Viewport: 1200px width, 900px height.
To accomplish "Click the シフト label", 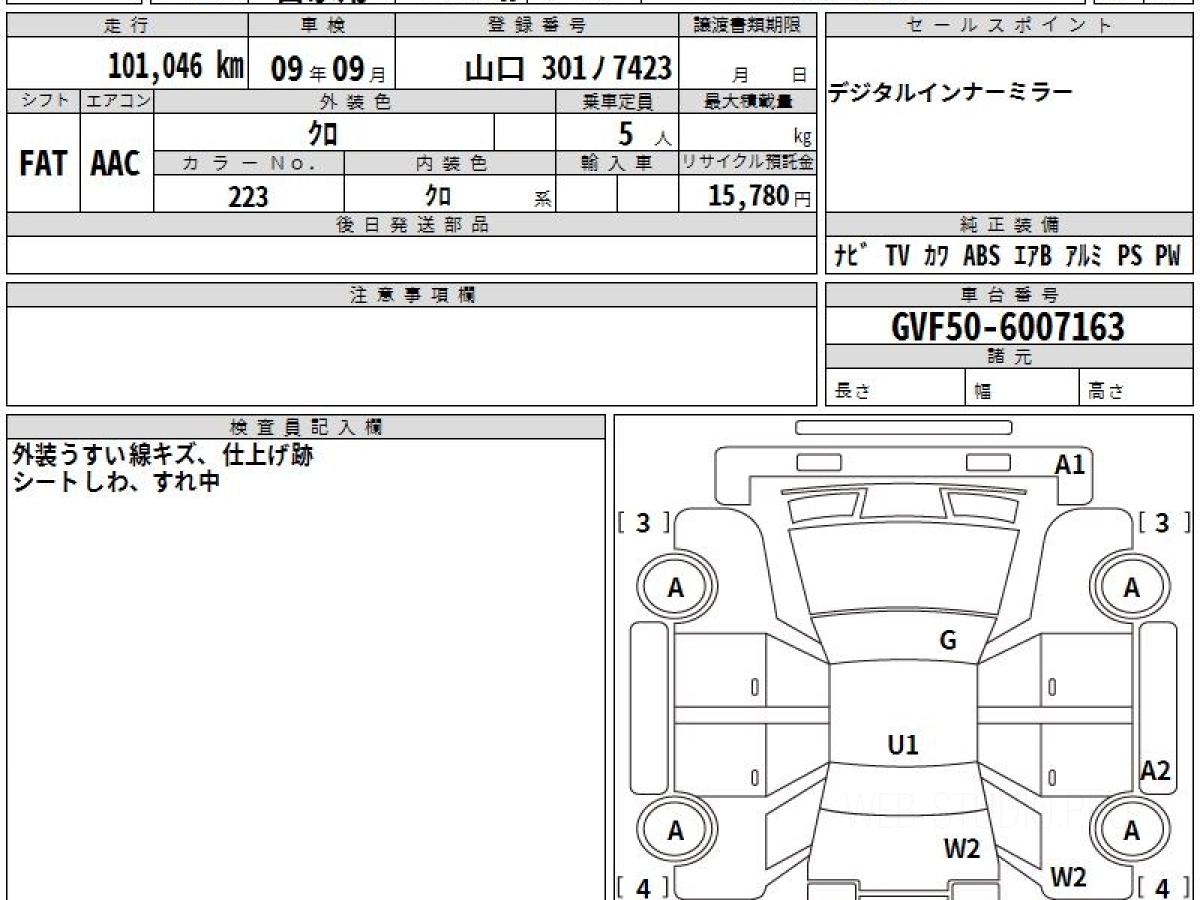I will click(x=43, y=101).
